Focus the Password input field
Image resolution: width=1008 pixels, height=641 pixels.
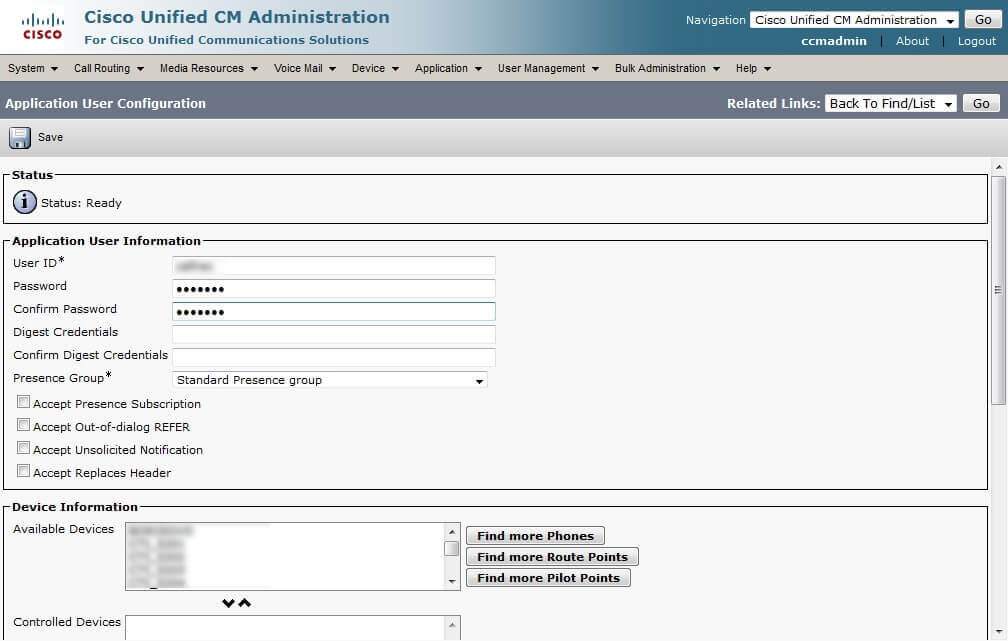point(334,289)
